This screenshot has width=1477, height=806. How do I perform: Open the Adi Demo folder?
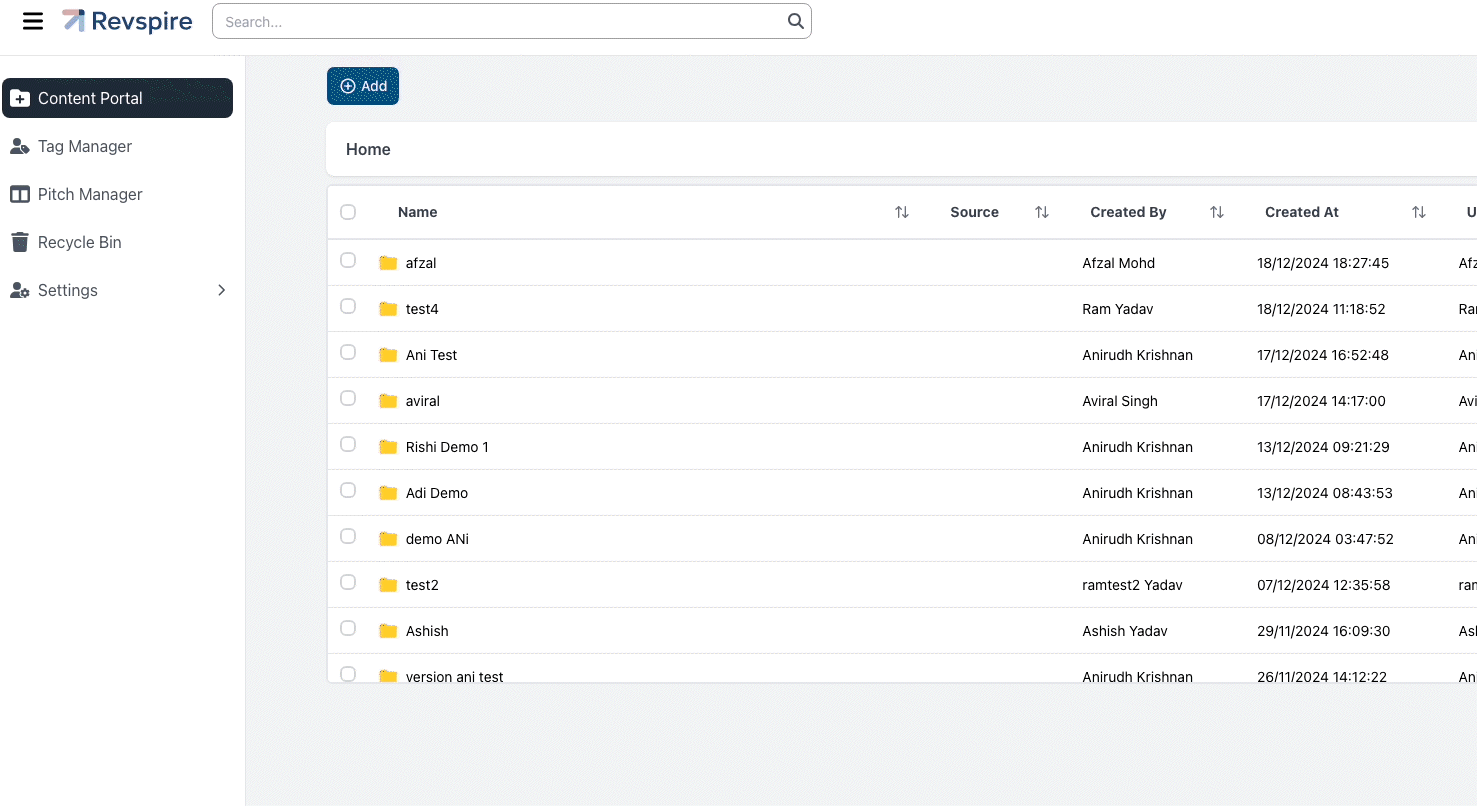436,493
